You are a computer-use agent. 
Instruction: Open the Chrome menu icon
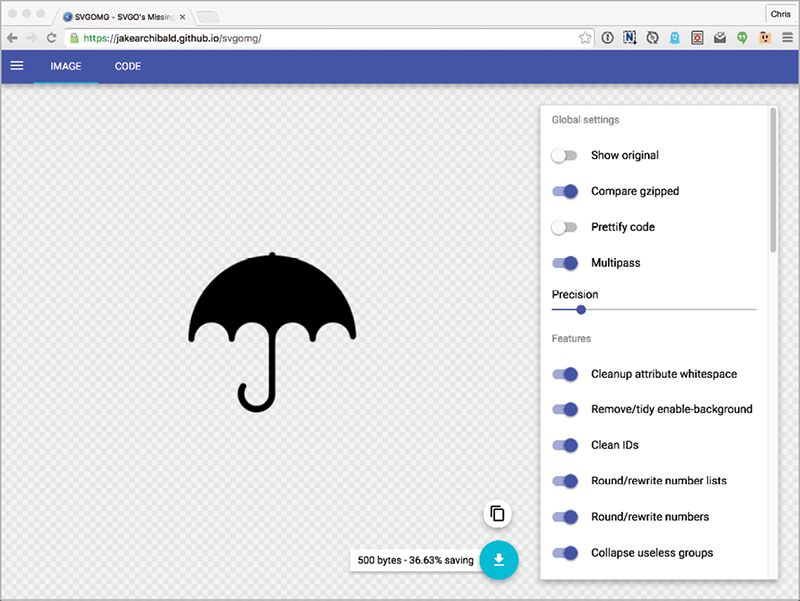click(x=785, y=38)
